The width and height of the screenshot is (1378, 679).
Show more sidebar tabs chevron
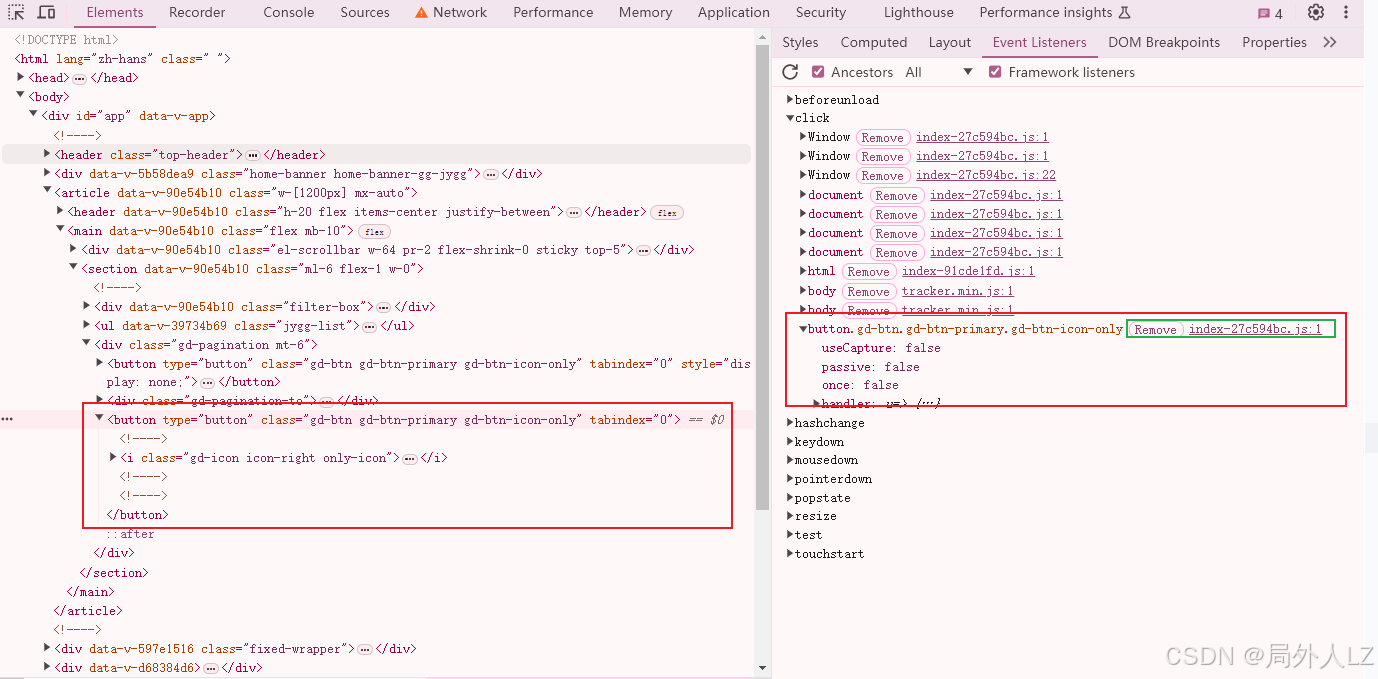[1330, 42]
